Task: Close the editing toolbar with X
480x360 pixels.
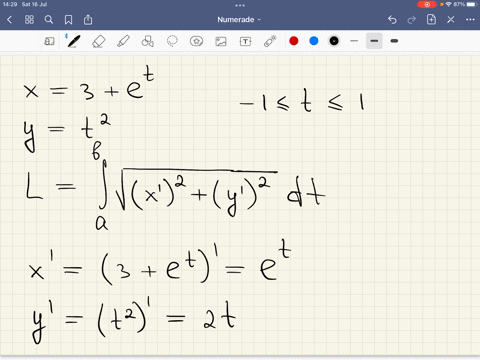Action: (451, 20)
